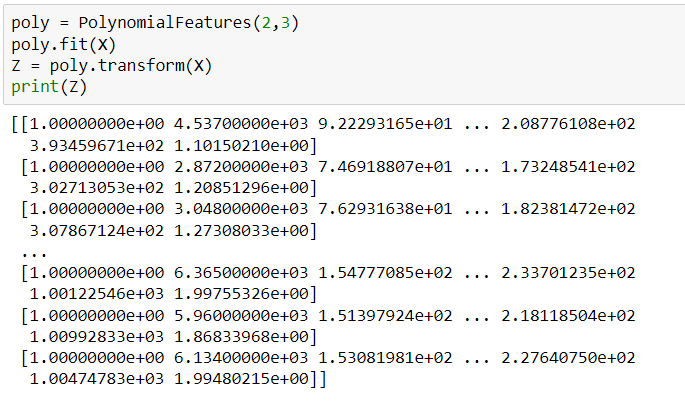The image size is (685, 405).
Task: Click output value 7.46918807e+01
Action: pos(385,167)
